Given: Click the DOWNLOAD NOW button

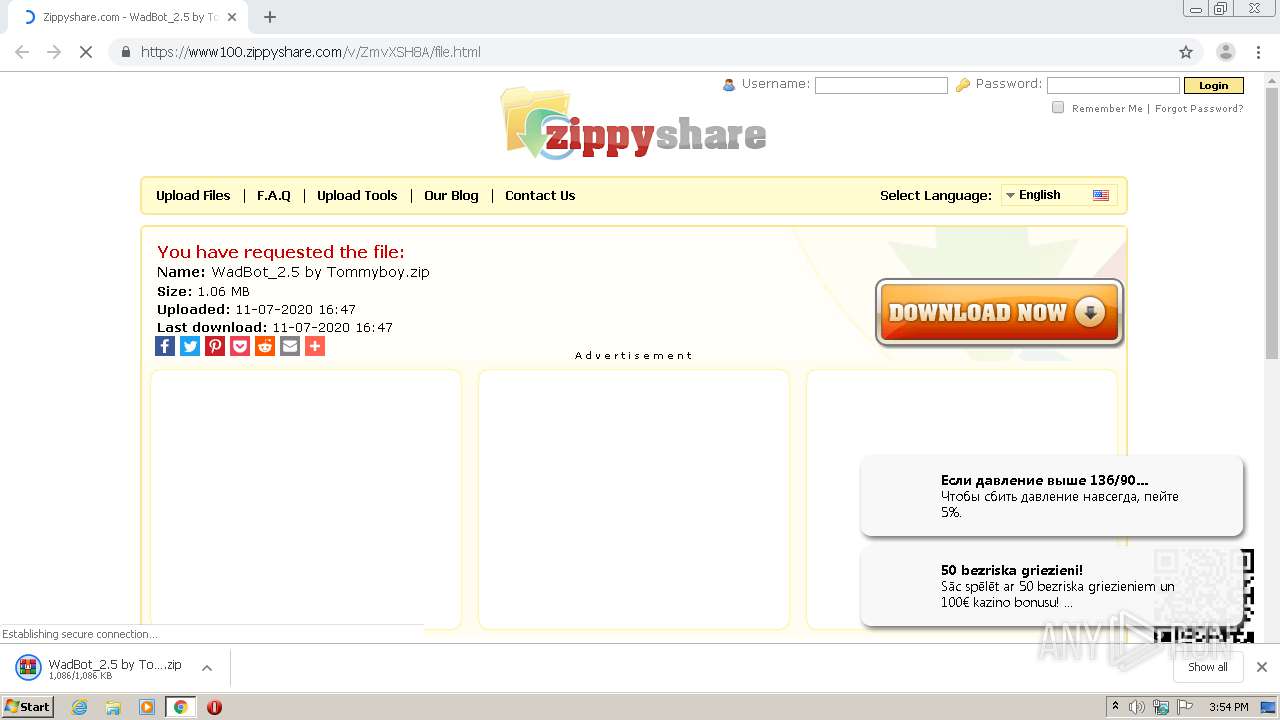Looking at the screenshot, I should (999, 312).
